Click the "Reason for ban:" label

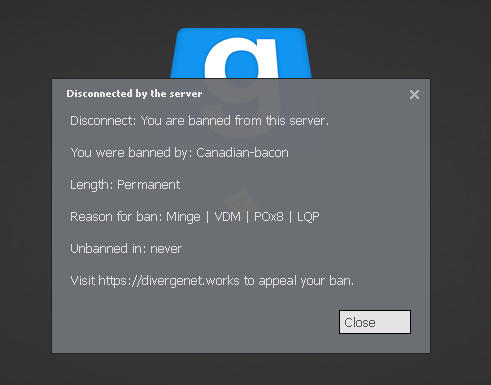tap(116, 217)
